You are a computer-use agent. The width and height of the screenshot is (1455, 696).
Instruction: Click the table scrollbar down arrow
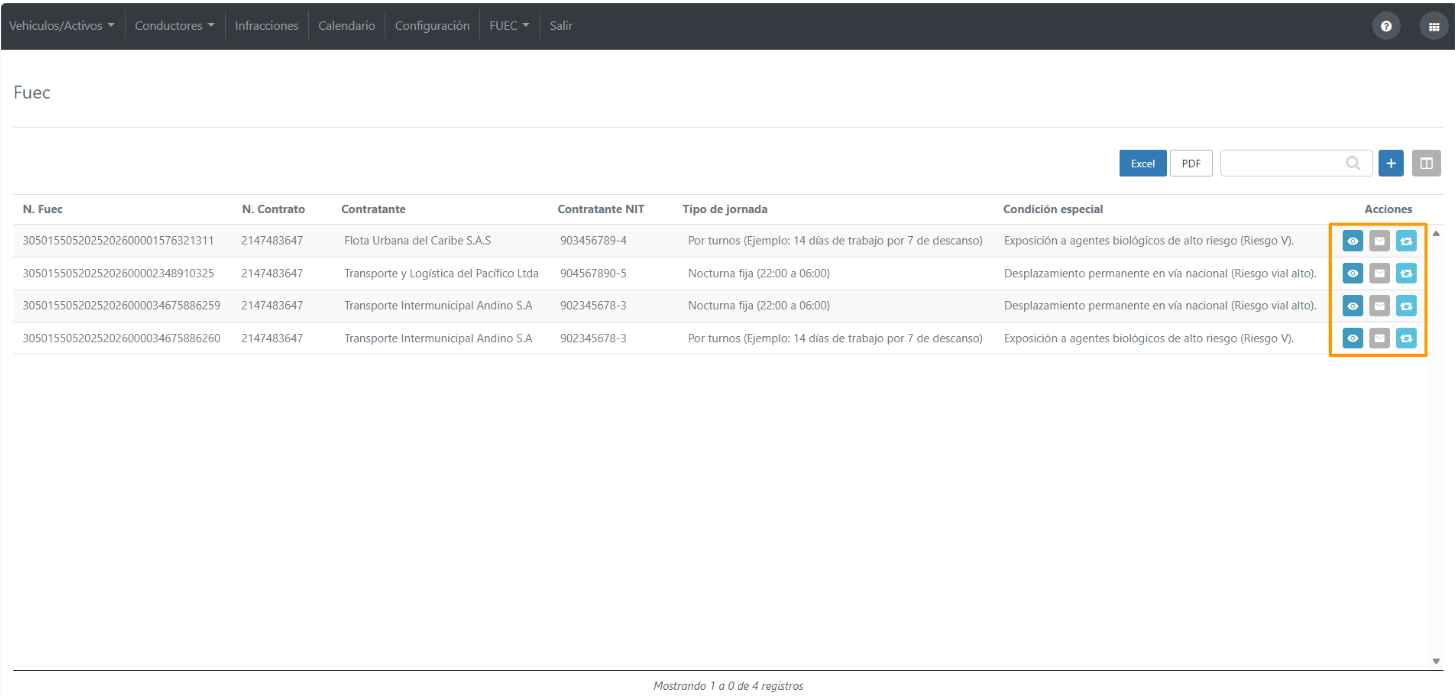[1437, 661]
